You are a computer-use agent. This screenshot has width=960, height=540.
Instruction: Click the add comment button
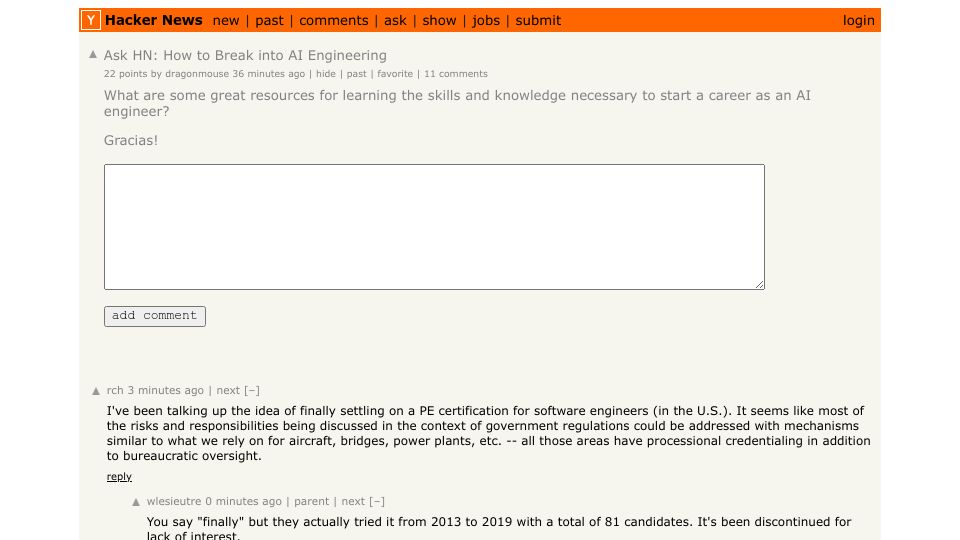click(x=155, y=316)
